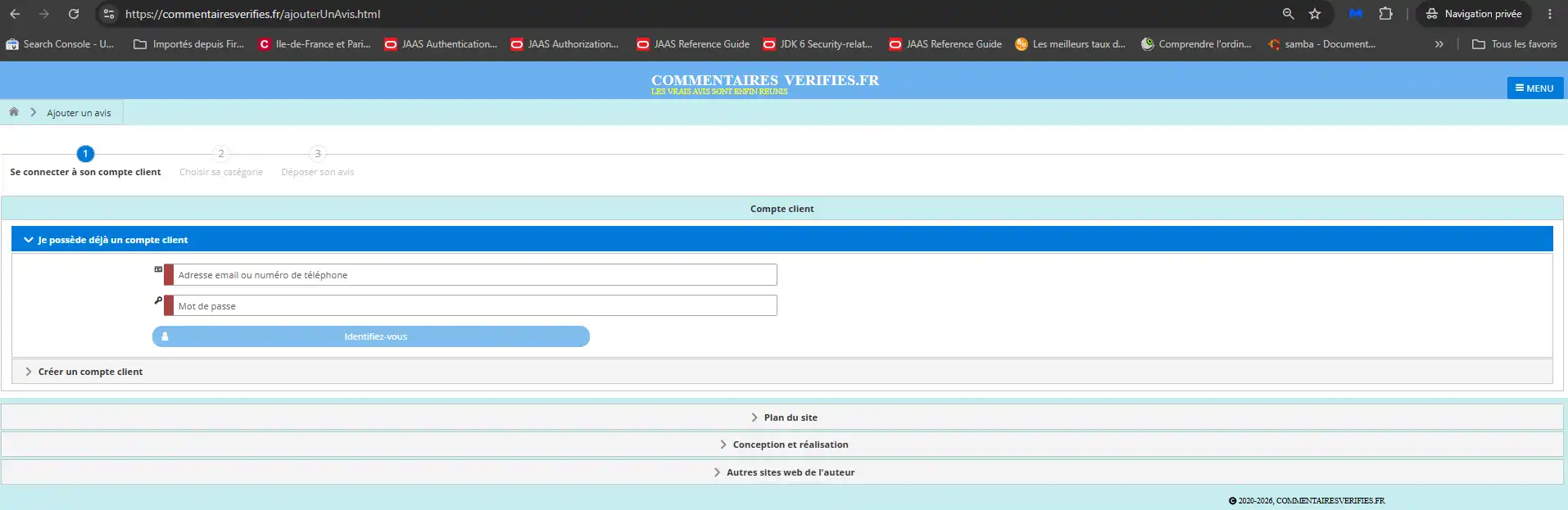Click the address bar URL
Screen dimensions: 1568x510
[252, 14]
